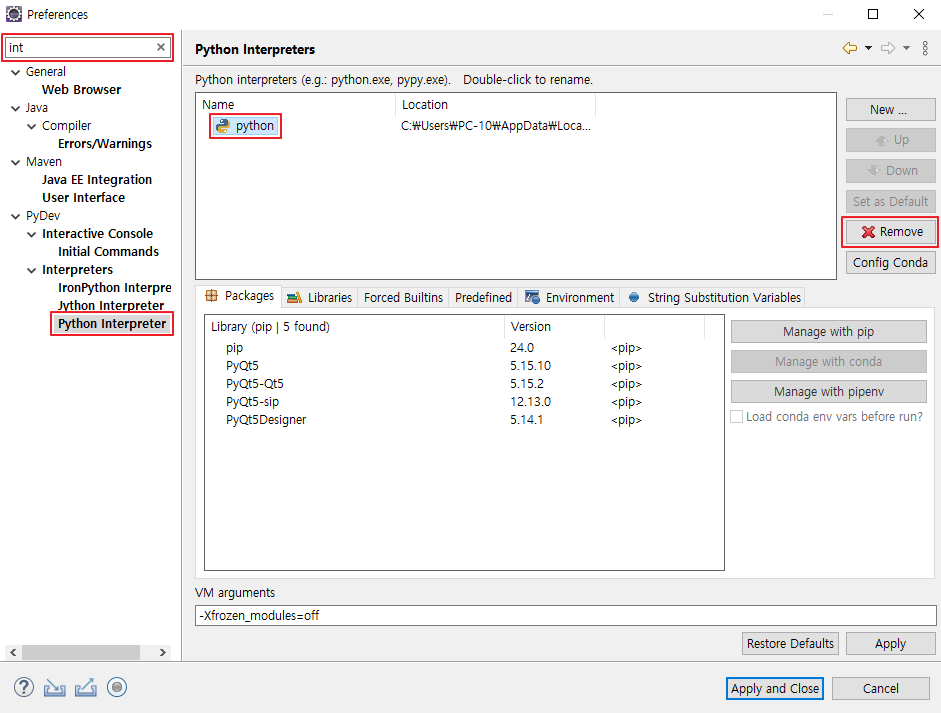941x713 pixels.
Task: Click the VM arguments input field
Action: pyautogui.click(x=565, y=615)
